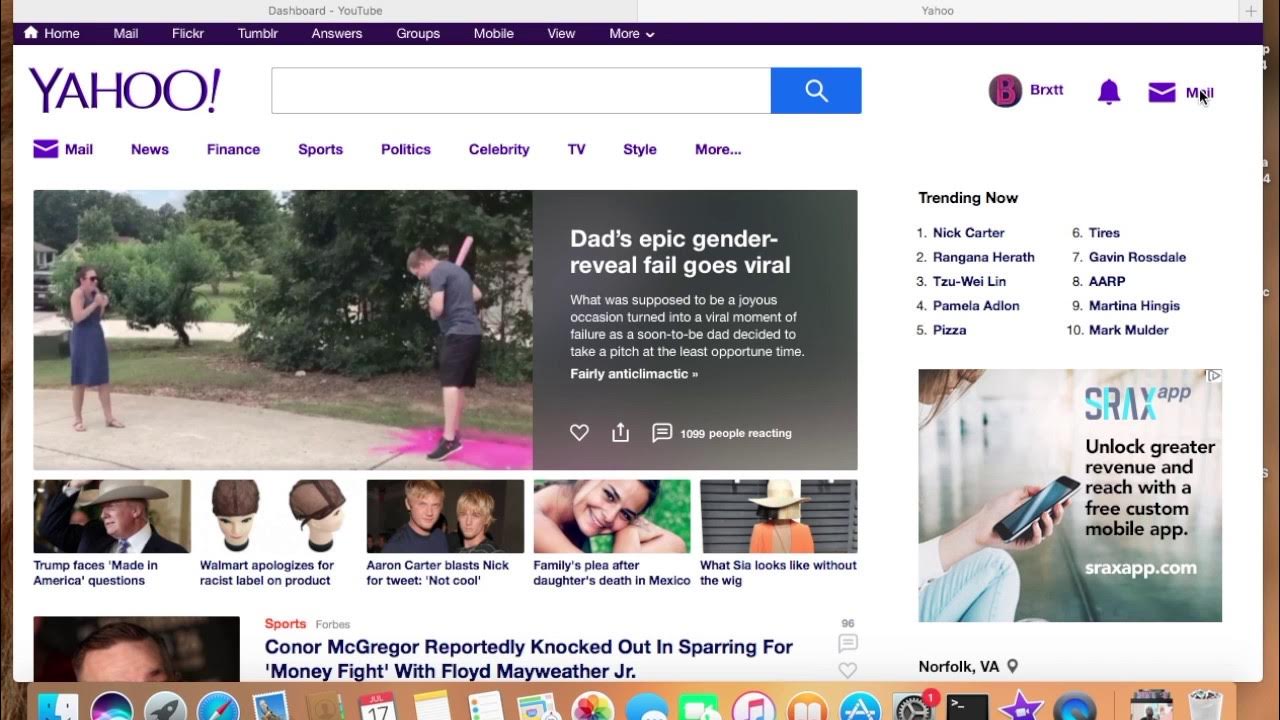Open Groups in the top bar
The width and height of the screenshot is (1280, 720).
(x=418, y=33)
